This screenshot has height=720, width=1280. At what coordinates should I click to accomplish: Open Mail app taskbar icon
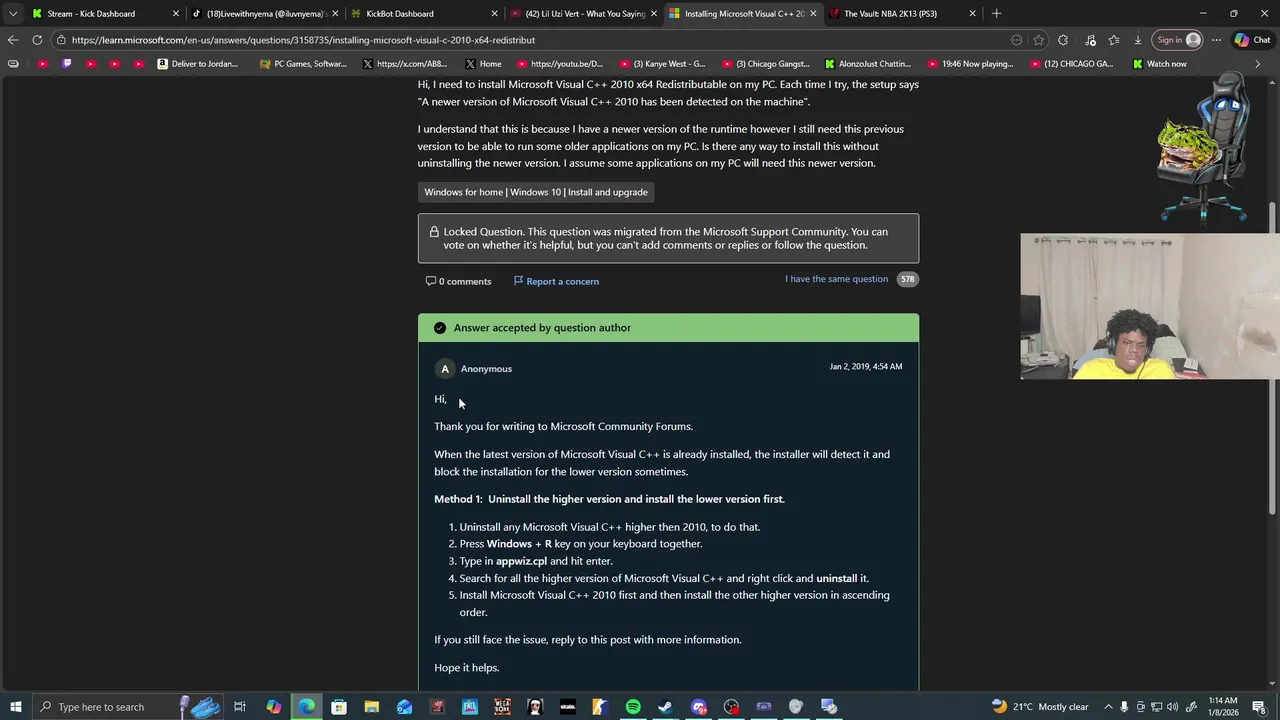click(404, 707)
